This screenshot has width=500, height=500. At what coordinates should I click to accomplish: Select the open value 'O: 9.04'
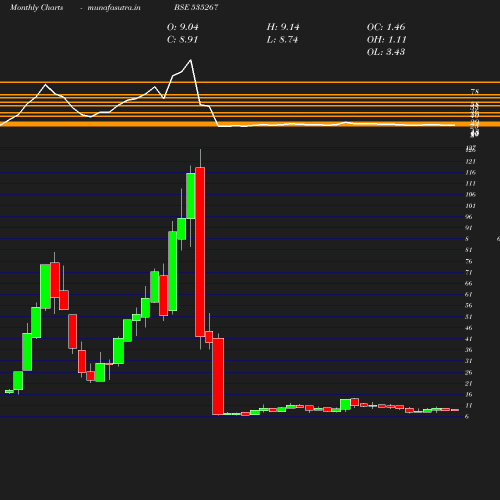(182, 27)
